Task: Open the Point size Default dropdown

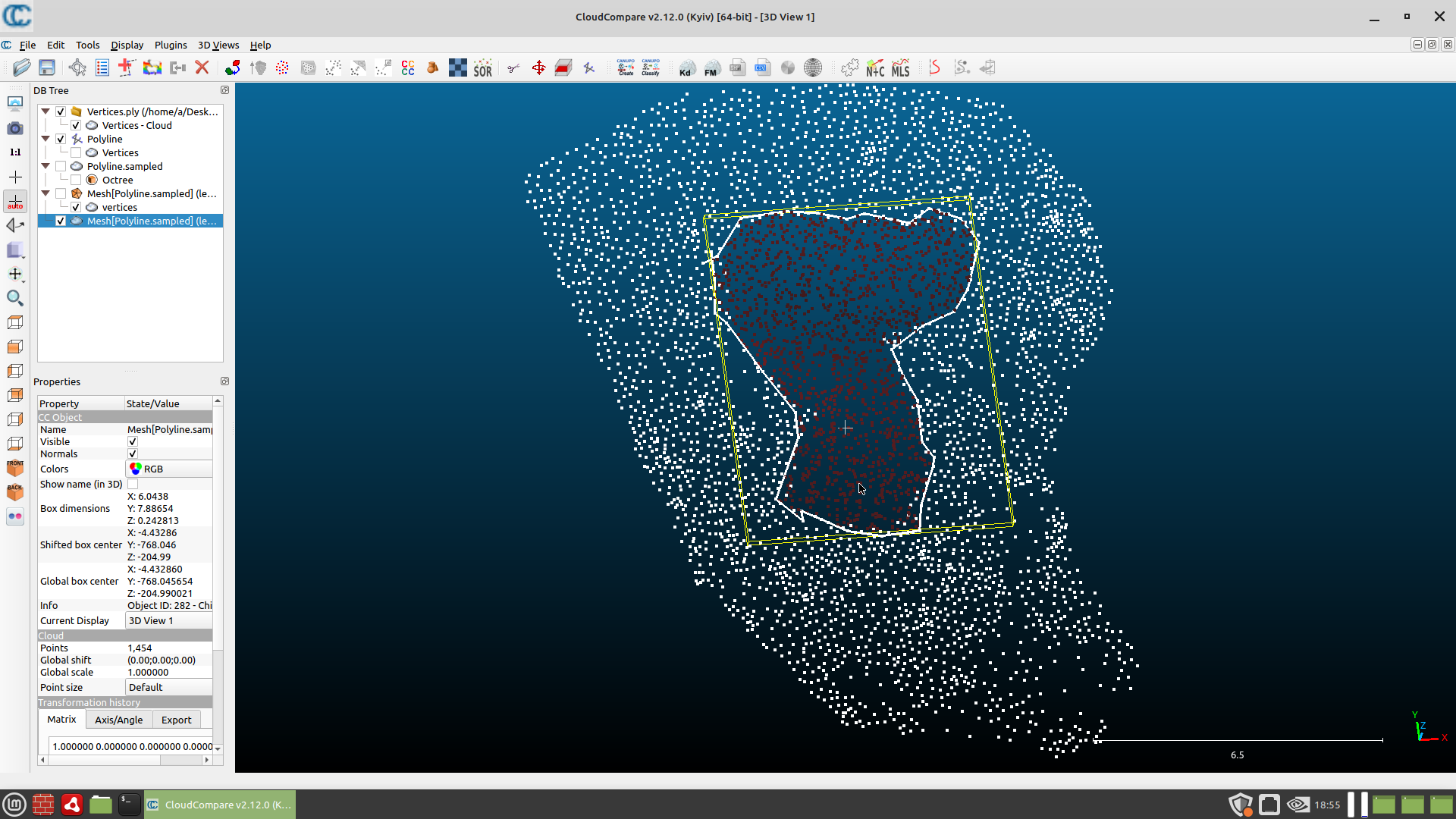Action: pyautogui.click(x=168, y=687)
